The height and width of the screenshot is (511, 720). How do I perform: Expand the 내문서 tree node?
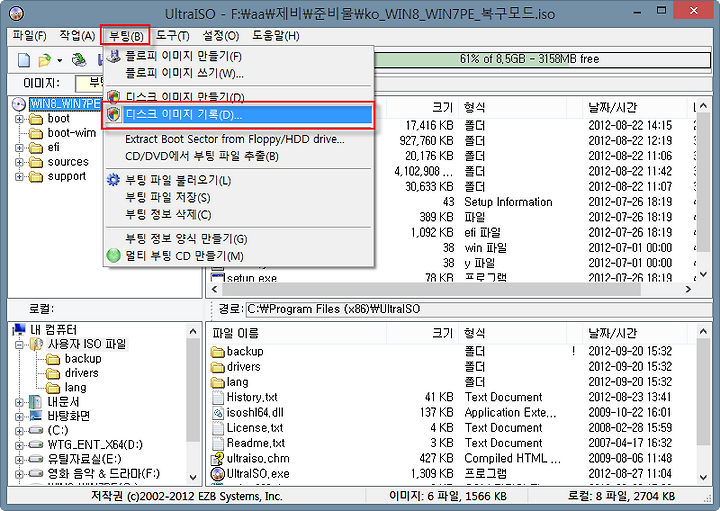[x=19, y=402]
